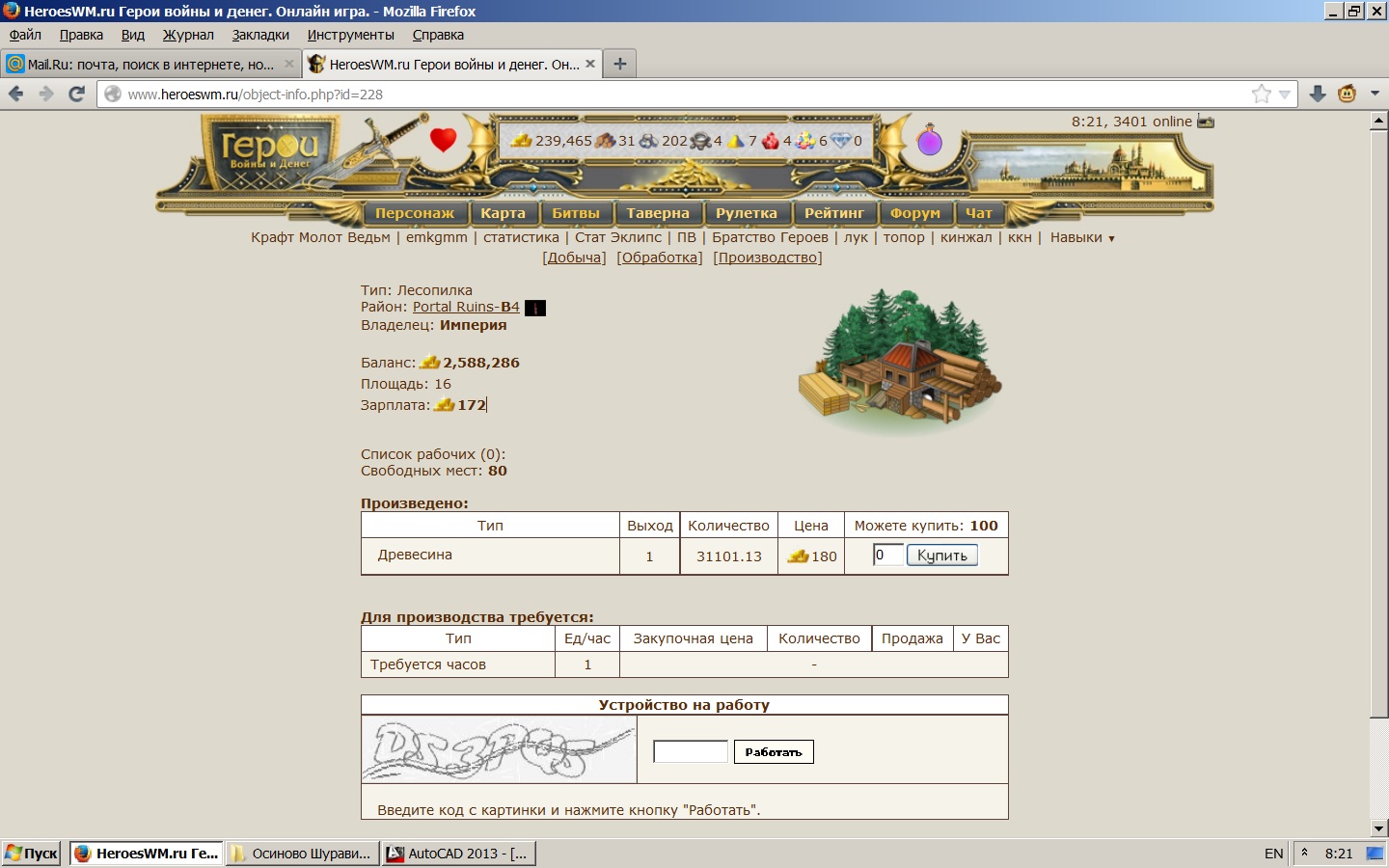
Task: Click the site identity globe icon in address bar
Action: pyautogui.click(x=113, y=94)
